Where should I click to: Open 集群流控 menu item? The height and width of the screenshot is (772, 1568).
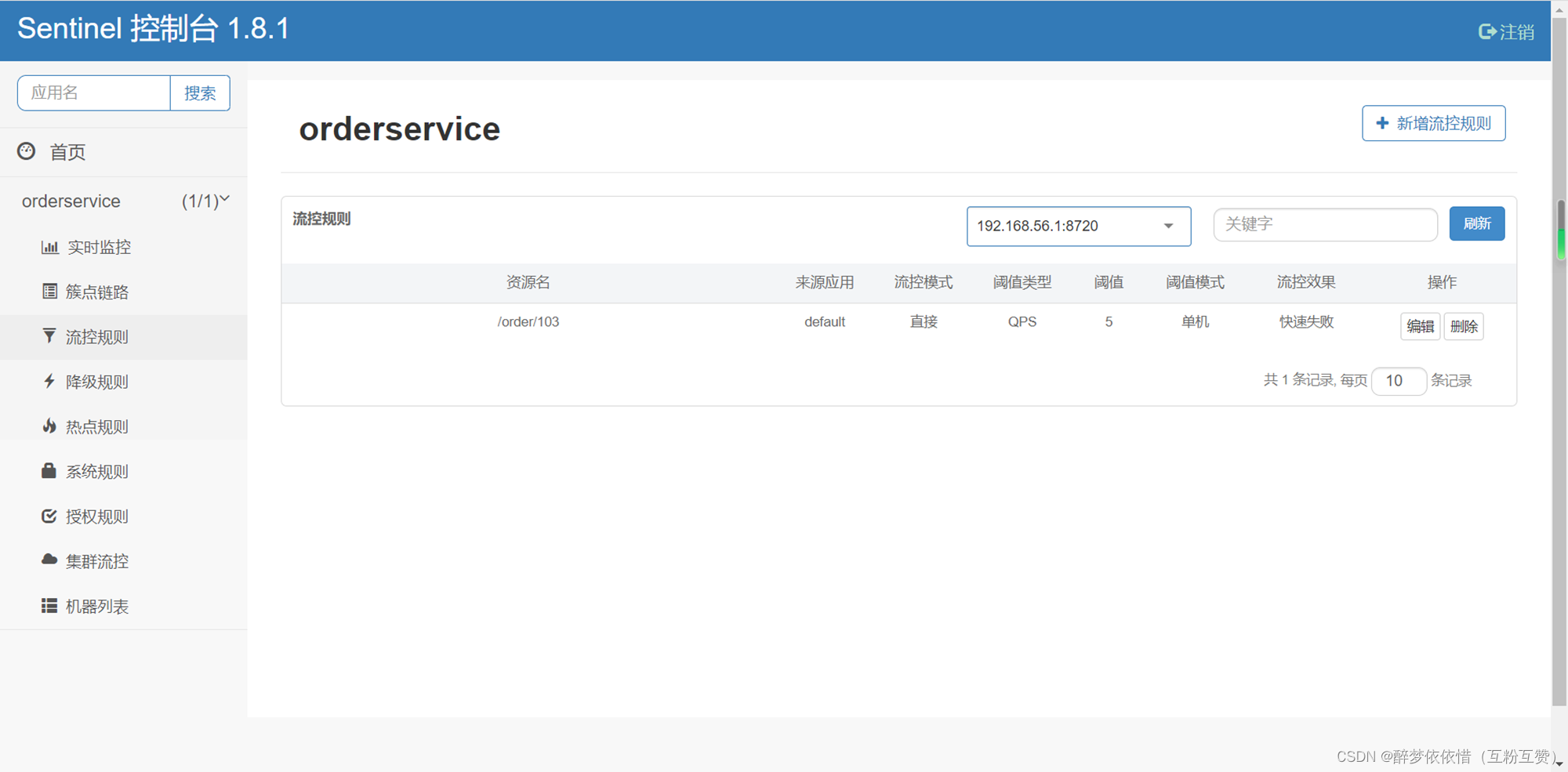[124, 561]
